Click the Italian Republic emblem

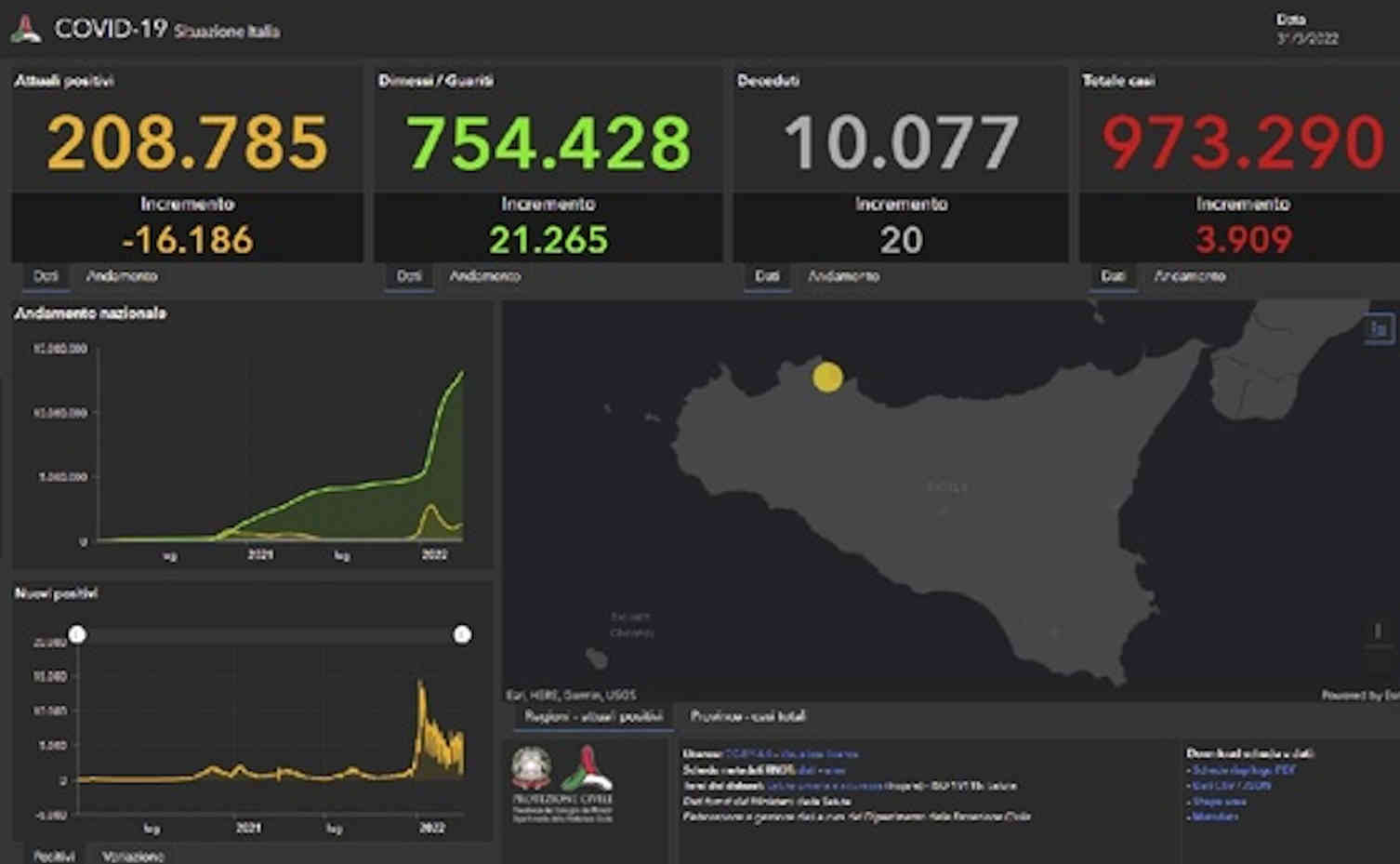(x=531, y=768)
